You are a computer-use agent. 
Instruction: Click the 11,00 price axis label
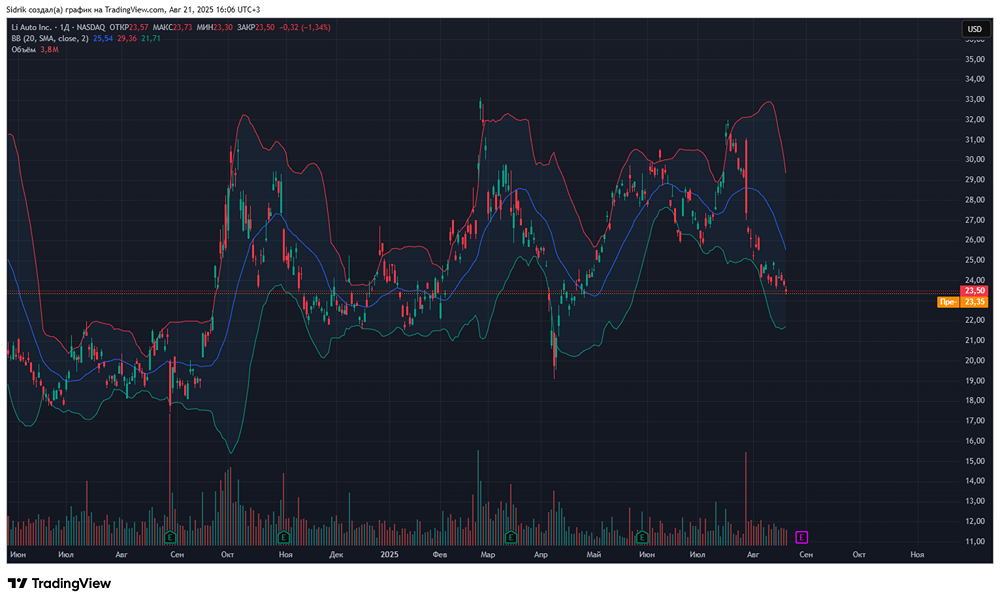[974, 541]
